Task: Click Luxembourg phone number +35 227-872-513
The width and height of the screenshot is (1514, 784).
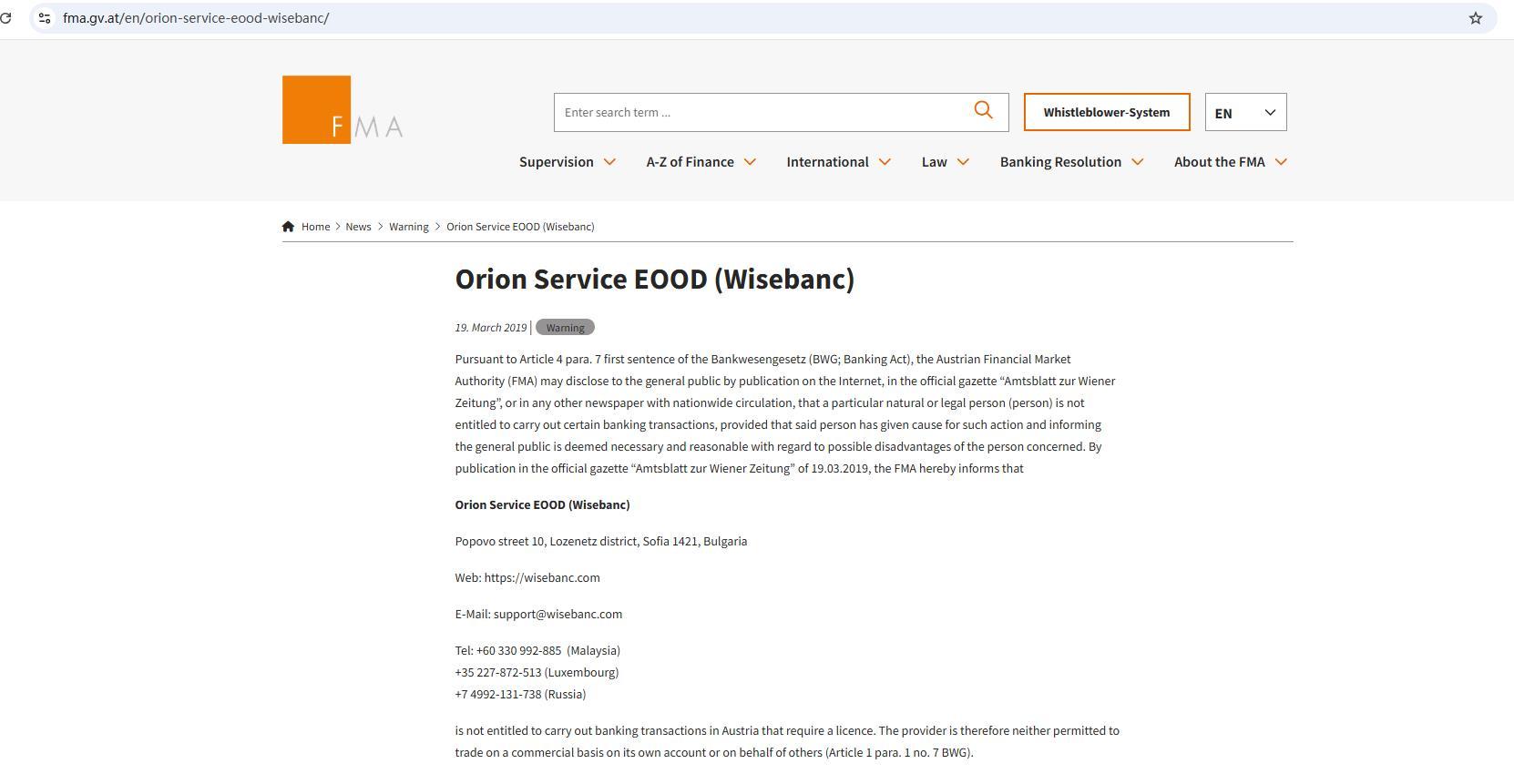Action: pyautogui.click(x=537, y=672)
